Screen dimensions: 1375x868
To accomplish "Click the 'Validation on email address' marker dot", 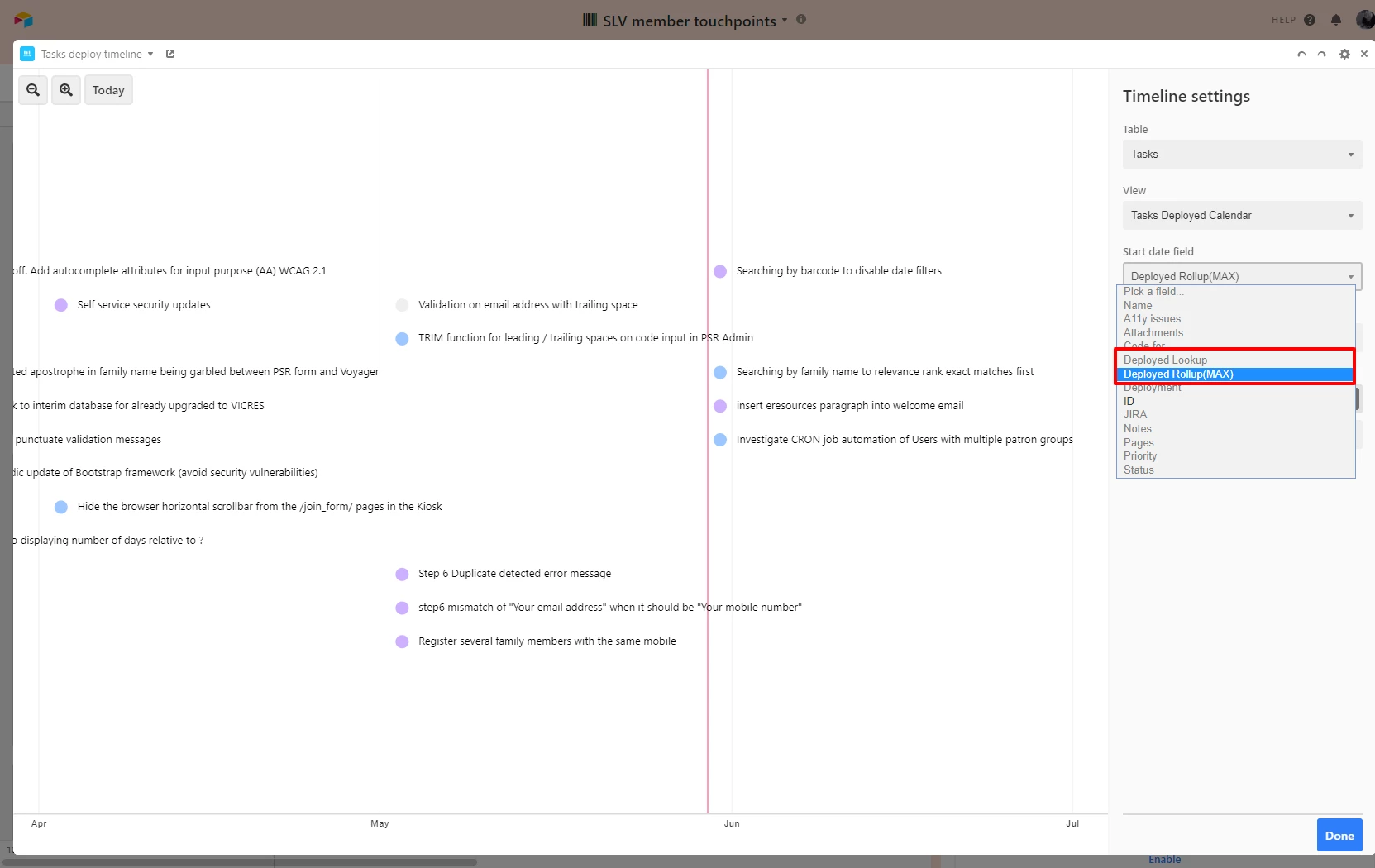I will pos(402,305).
